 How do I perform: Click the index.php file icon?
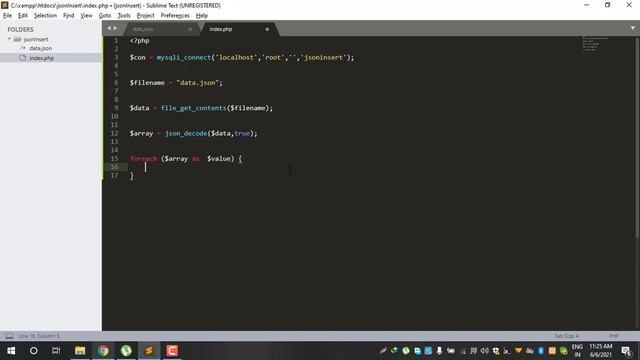click(23, 58)
